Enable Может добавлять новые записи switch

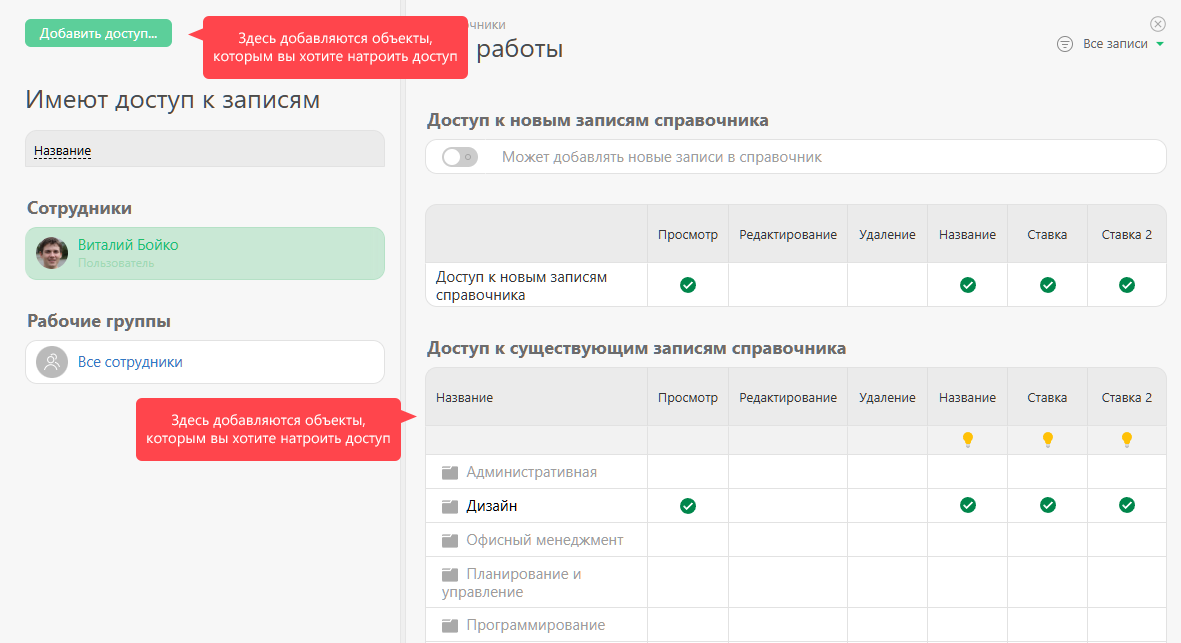point(459,157)
